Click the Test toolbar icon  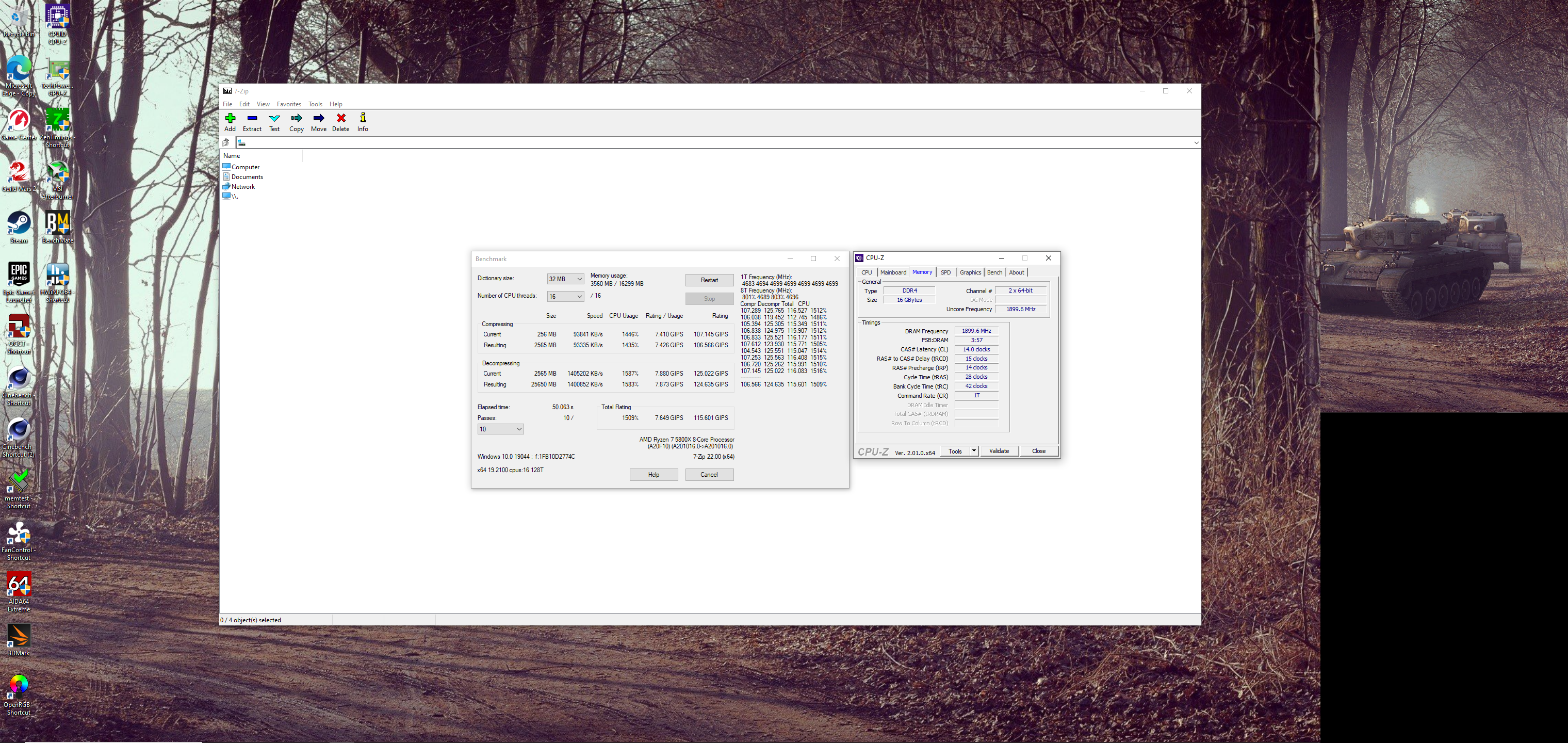coord(274,122)
